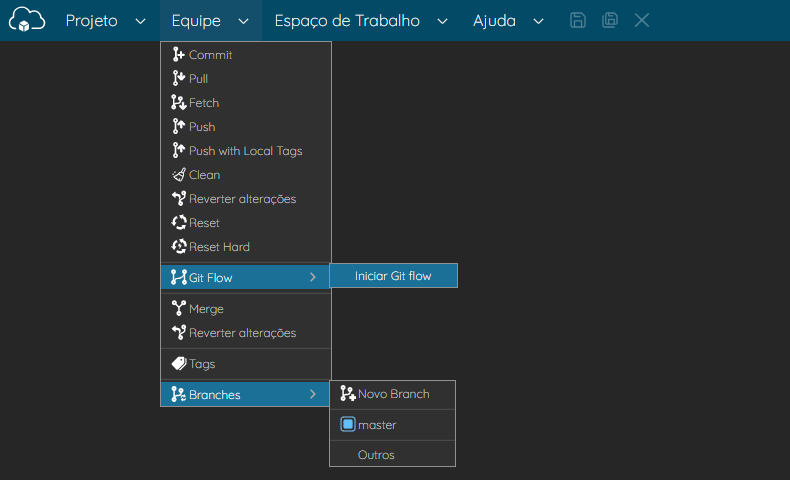Click the Reset Hard icon
790x480 pixels.
point(178,247)
